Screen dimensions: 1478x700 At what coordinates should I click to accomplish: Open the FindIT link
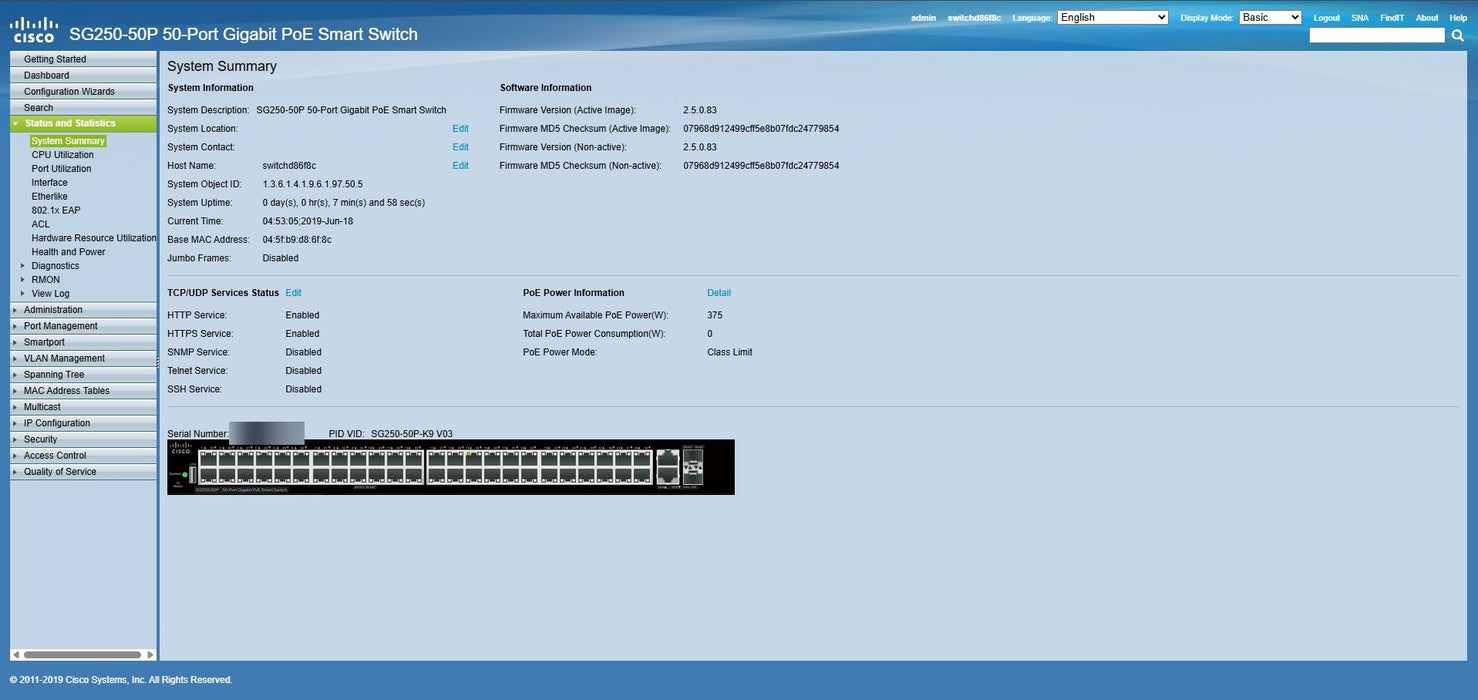(1391, 18)
